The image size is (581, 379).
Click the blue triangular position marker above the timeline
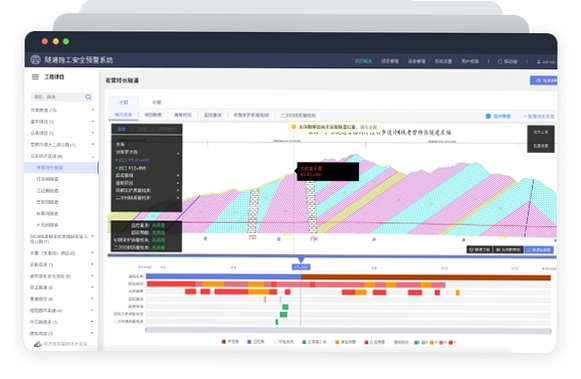tap(301, 260)
